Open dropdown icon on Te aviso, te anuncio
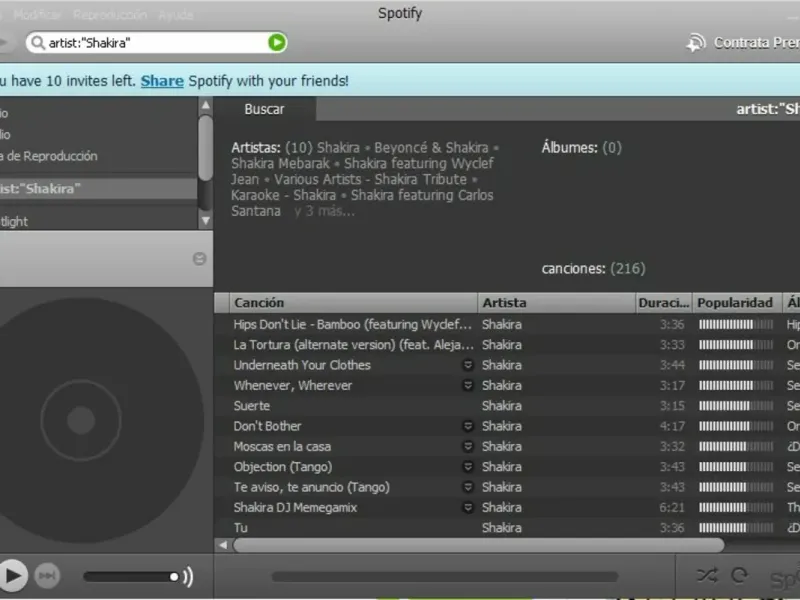Viewport: 800px width, 600px height. [x=467, y=487]
